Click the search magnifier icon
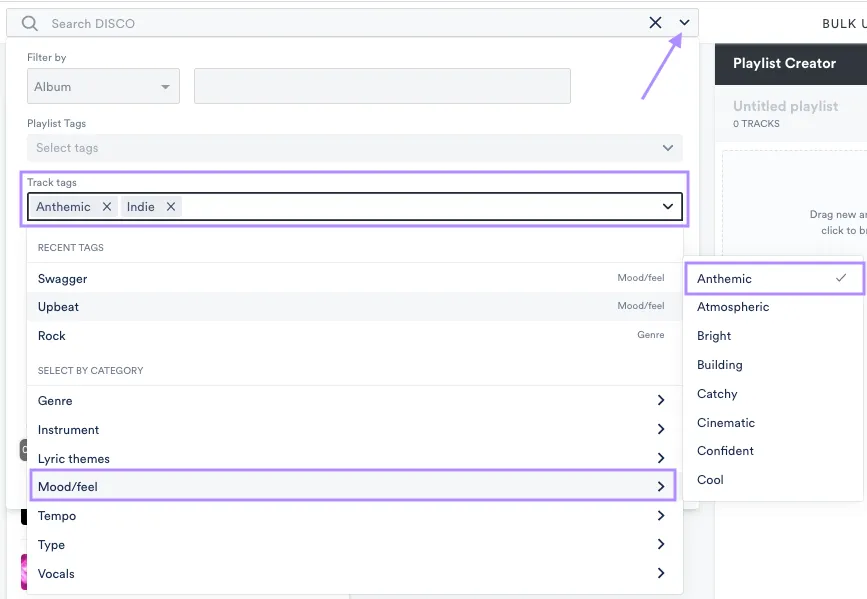This screenshot has width=867, height=599. [x=30, y=23]
